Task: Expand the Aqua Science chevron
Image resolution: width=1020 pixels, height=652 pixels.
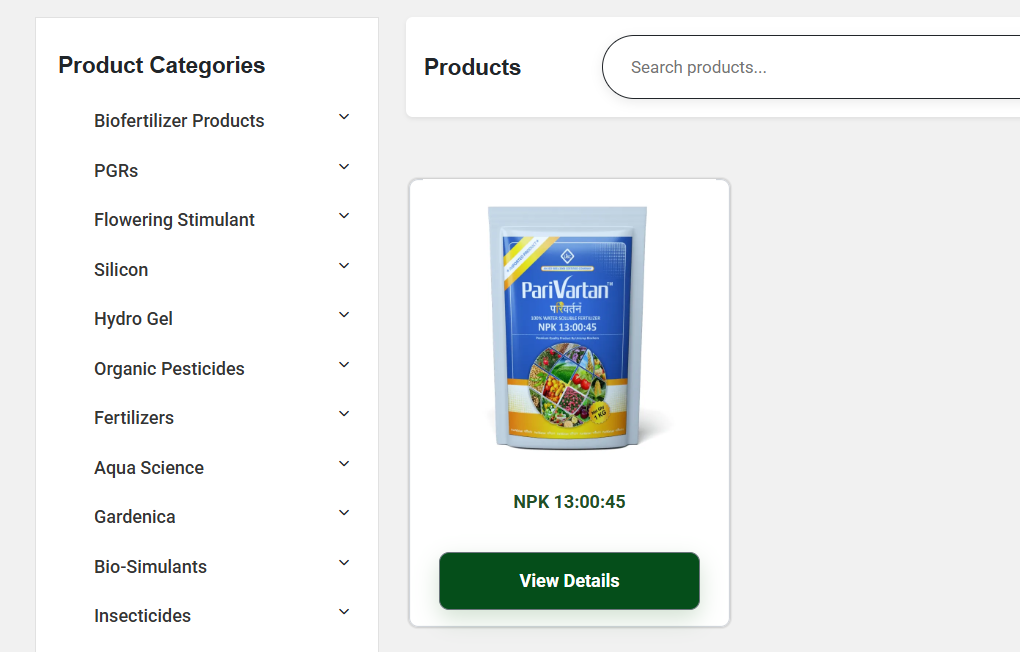Action: [344, 464]
